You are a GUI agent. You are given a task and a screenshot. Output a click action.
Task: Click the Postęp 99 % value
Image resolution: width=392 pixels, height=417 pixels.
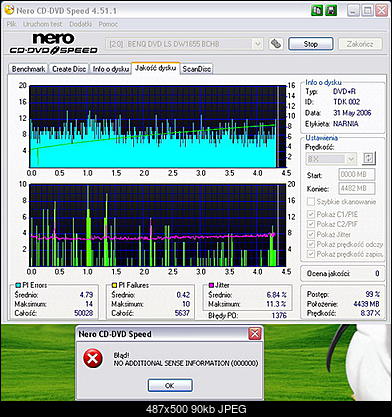373,294
